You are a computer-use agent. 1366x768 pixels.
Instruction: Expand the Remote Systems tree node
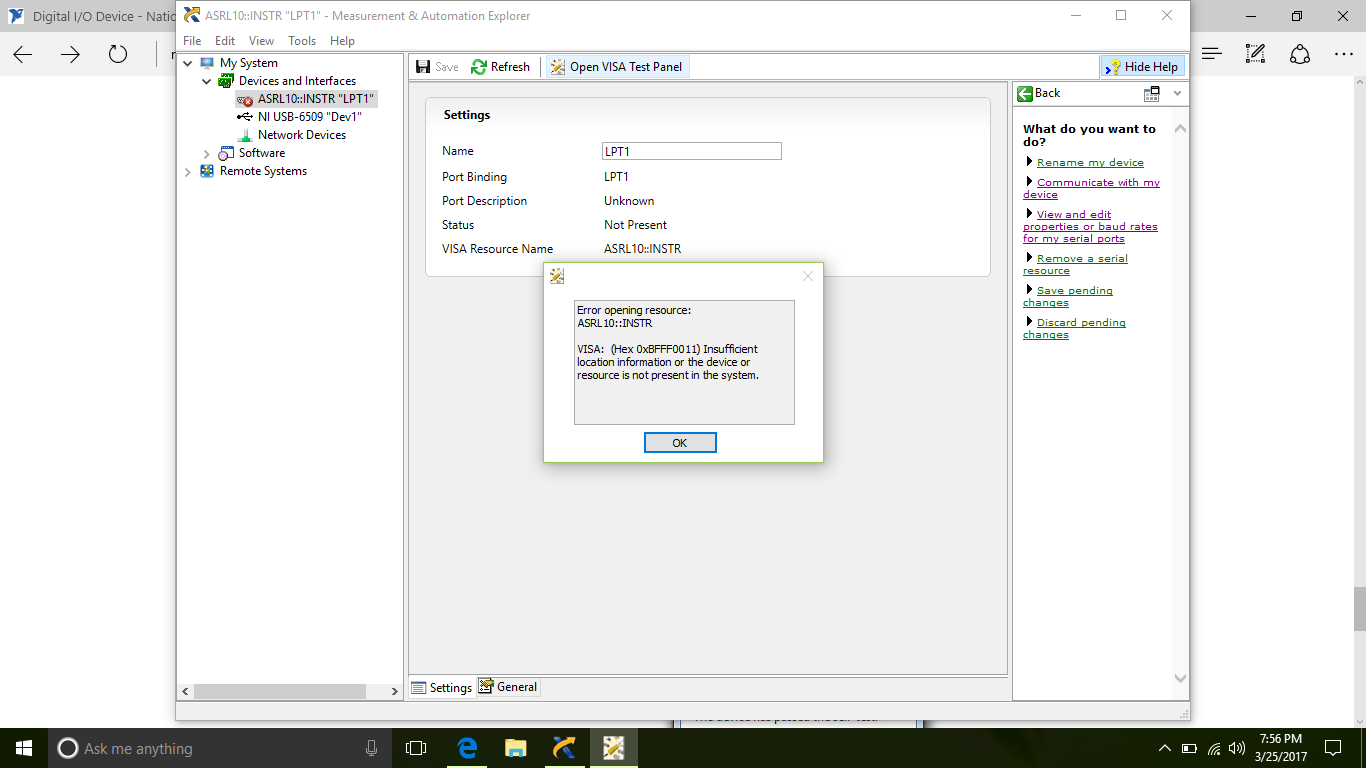point(188,171)
